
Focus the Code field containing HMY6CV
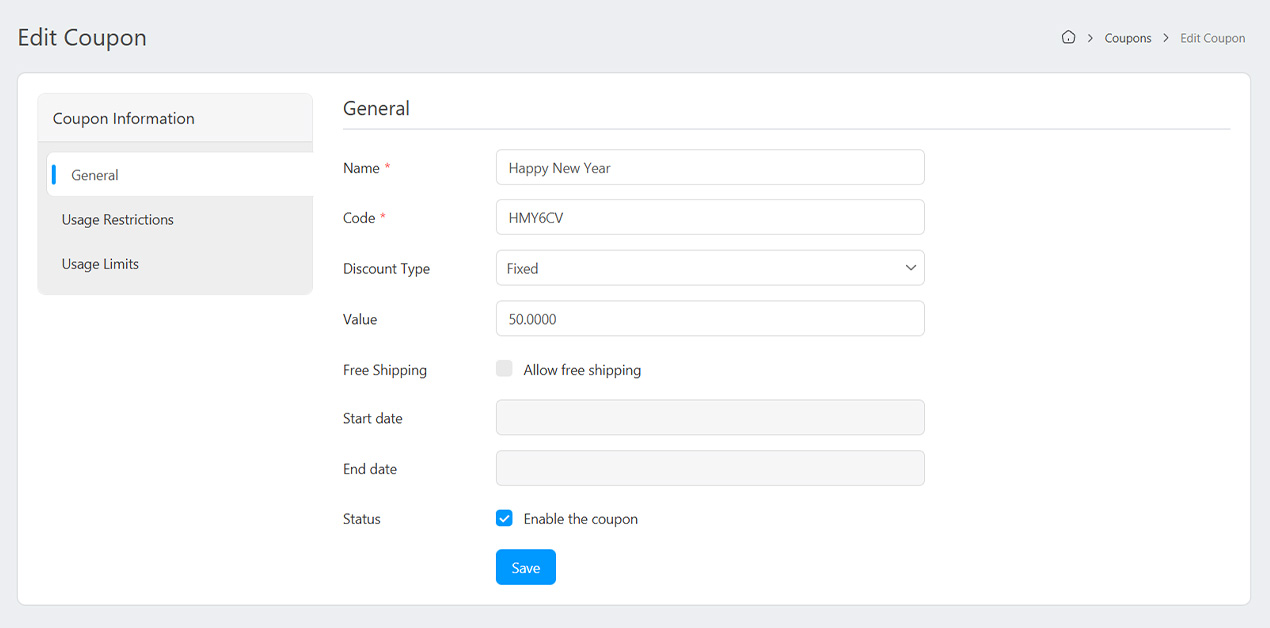pos(709,218)
